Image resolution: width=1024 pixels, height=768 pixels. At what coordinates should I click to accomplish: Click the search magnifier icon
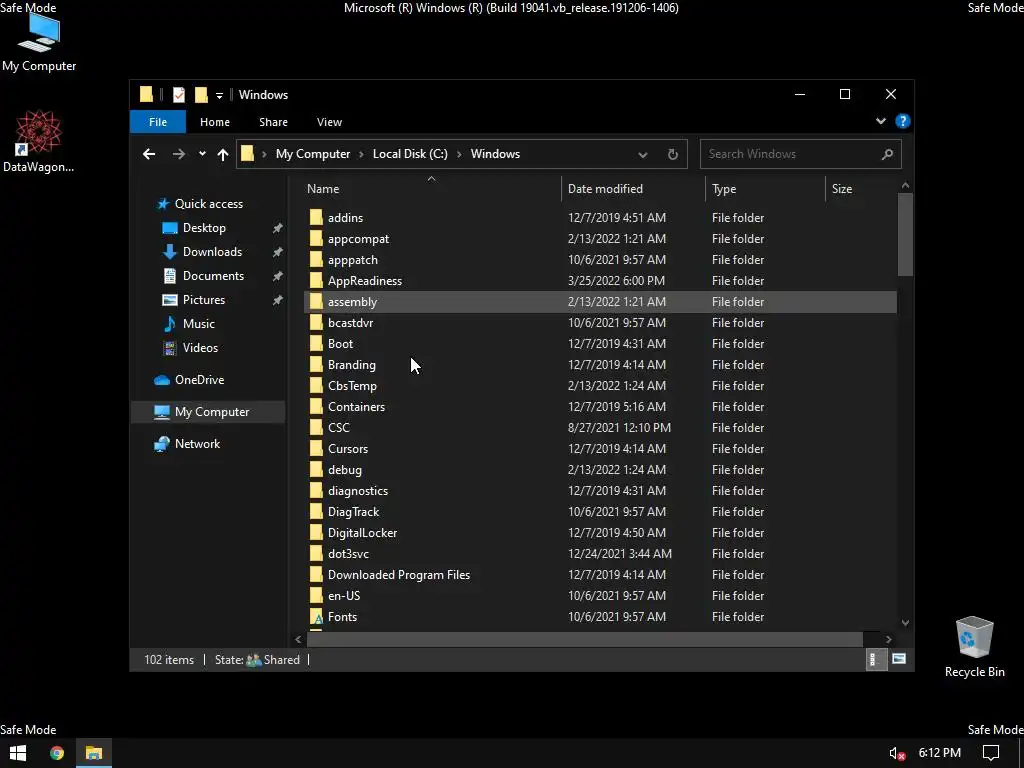(x=887, y=154)
